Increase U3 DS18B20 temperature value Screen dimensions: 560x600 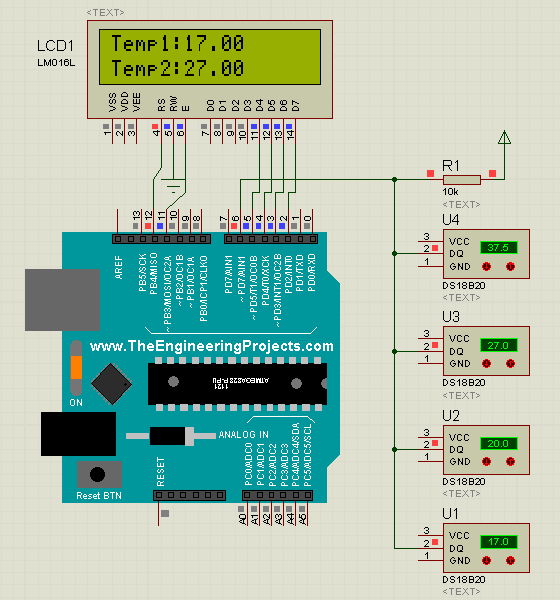(510, 364)
